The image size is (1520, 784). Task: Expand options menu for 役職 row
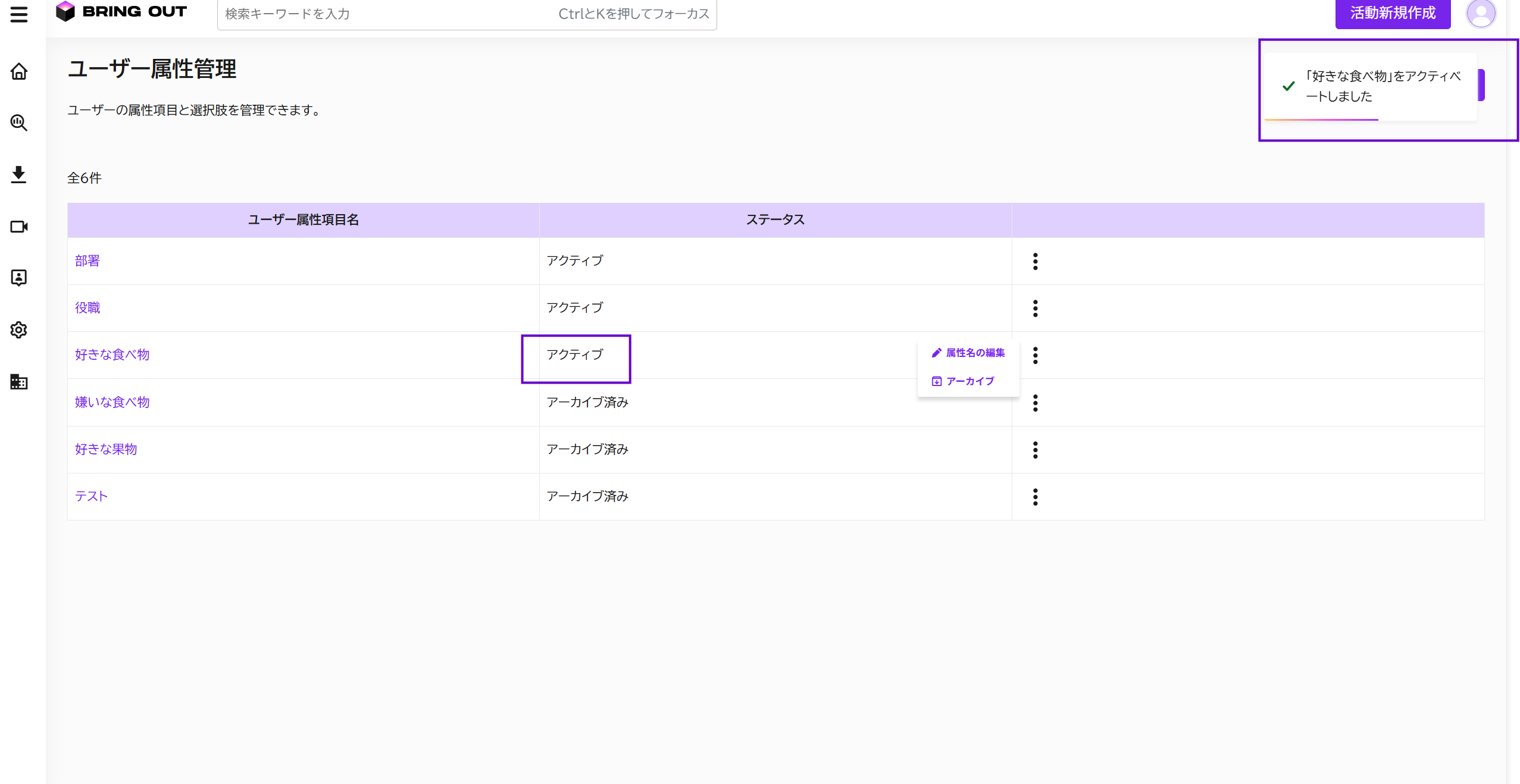click(x=1035, y=308)
